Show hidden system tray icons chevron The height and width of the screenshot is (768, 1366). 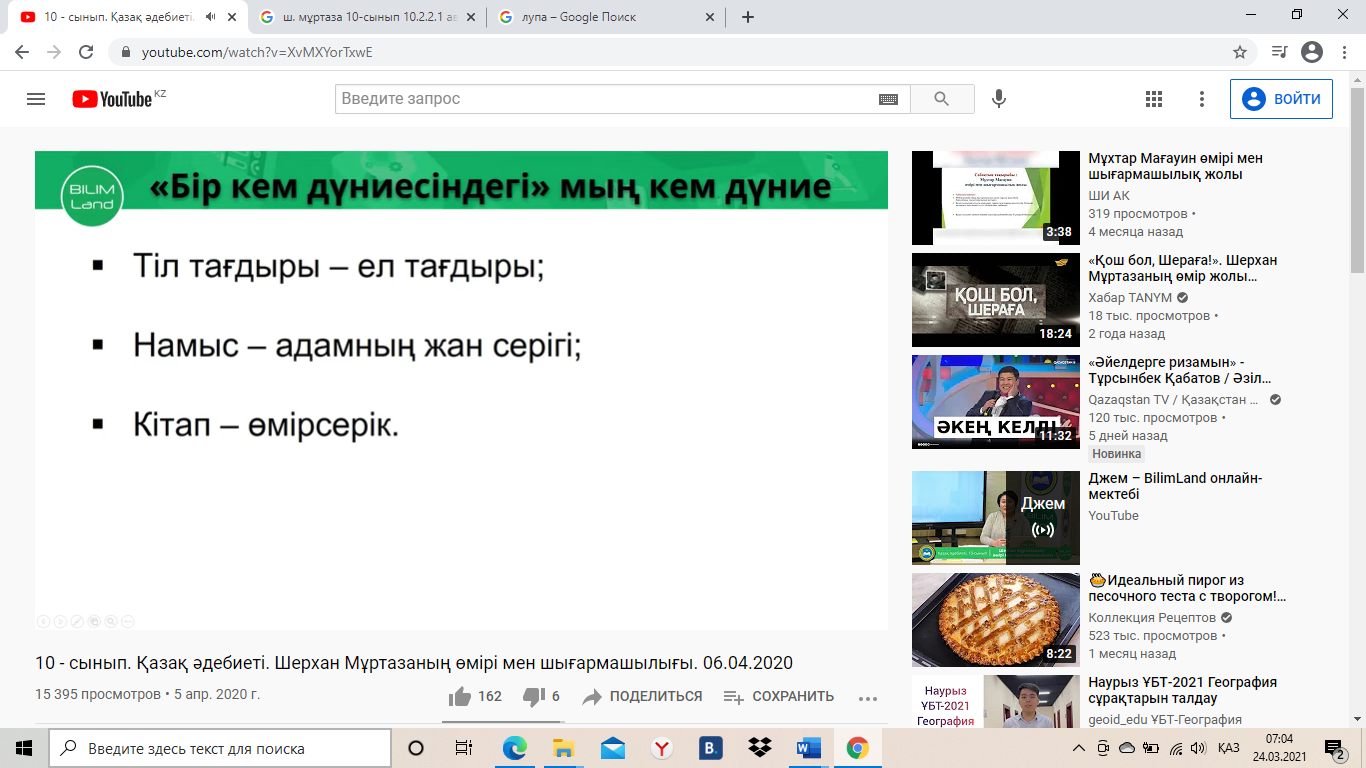1078,748
